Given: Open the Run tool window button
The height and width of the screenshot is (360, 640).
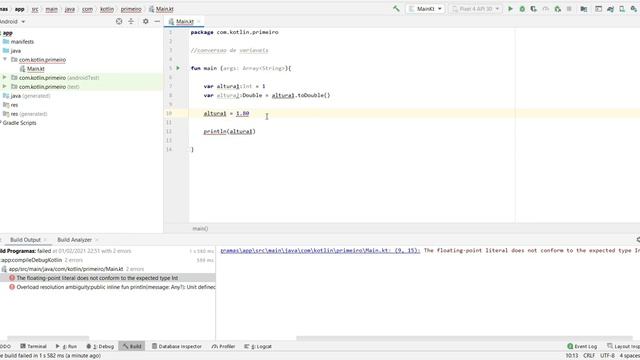Looking at the screenshot, I should 66,346.
